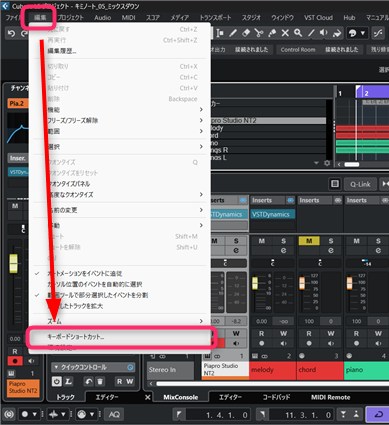
Task: Mute the melody channel with M
Action: click(262, 240)
